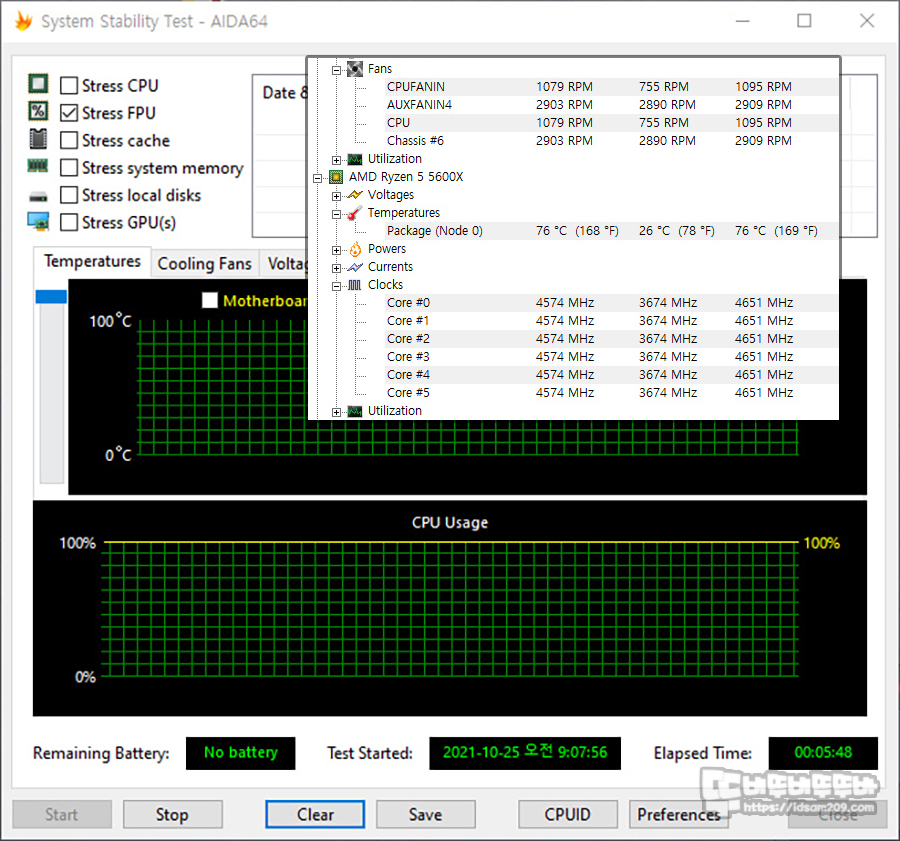The height and width of the screenshot is (841, 900).
Task: Click the upper Utilization graph icon under Fans
Action: (x=355, y=159)
